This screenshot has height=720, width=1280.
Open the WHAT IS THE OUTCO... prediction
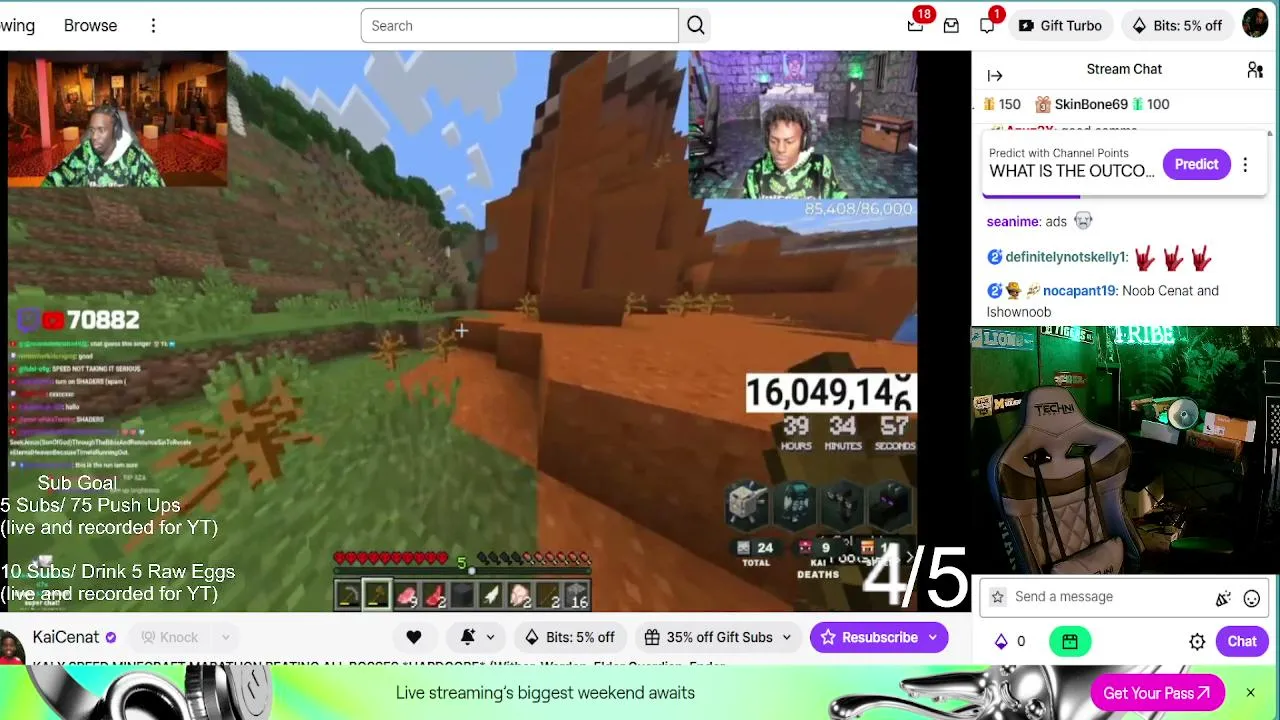click(1072, 171)
